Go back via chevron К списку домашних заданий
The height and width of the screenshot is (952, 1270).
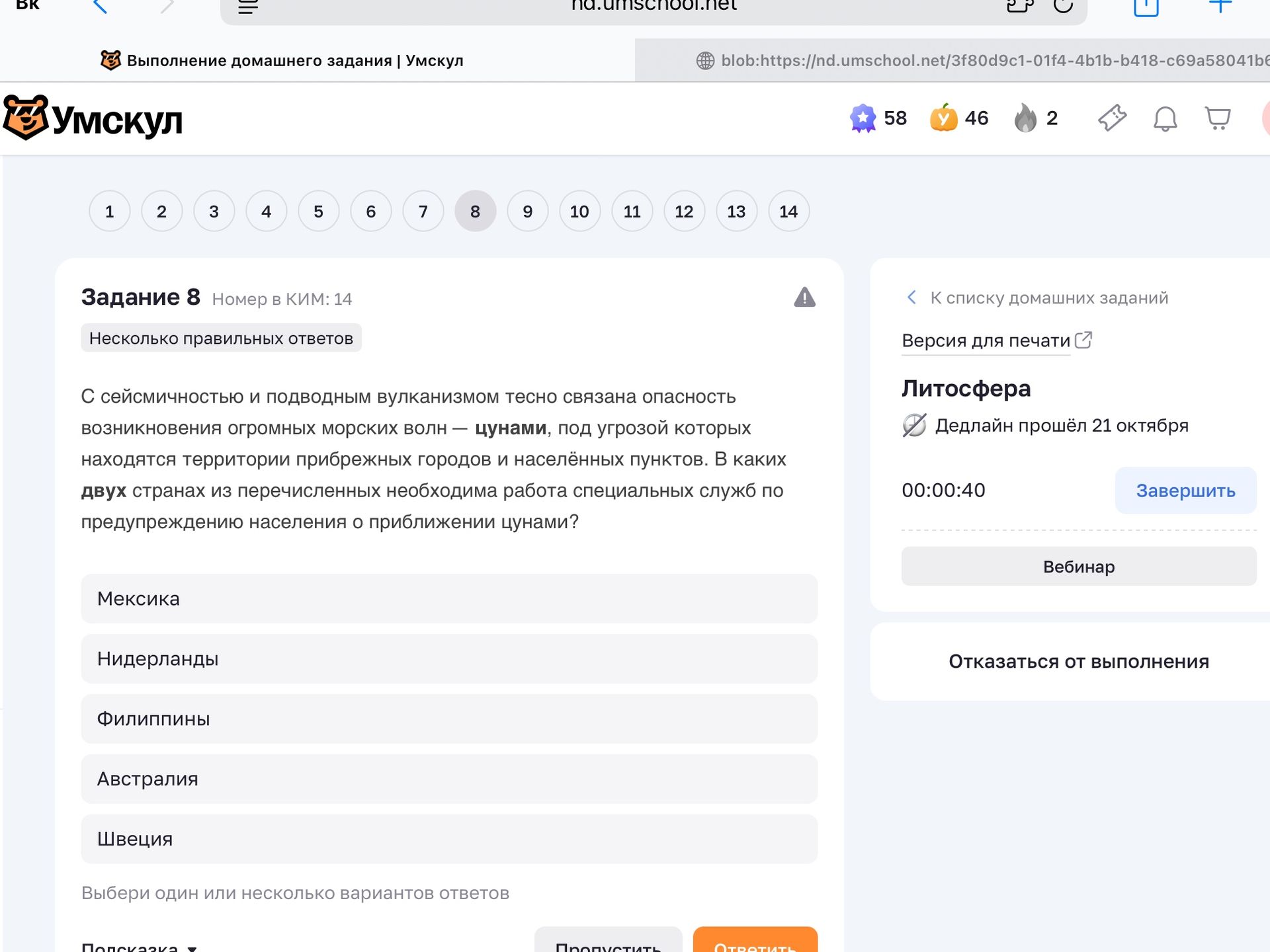(911, 297)
